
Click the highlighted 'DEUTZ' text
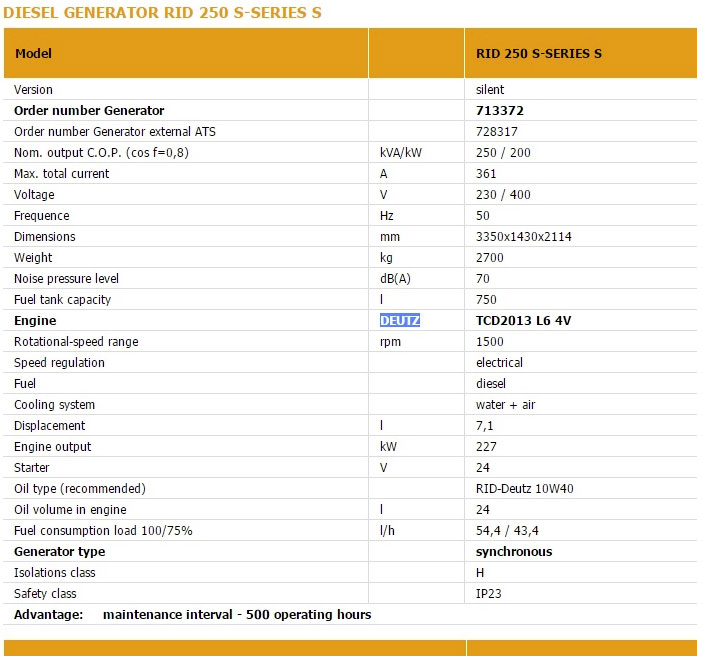399,320
